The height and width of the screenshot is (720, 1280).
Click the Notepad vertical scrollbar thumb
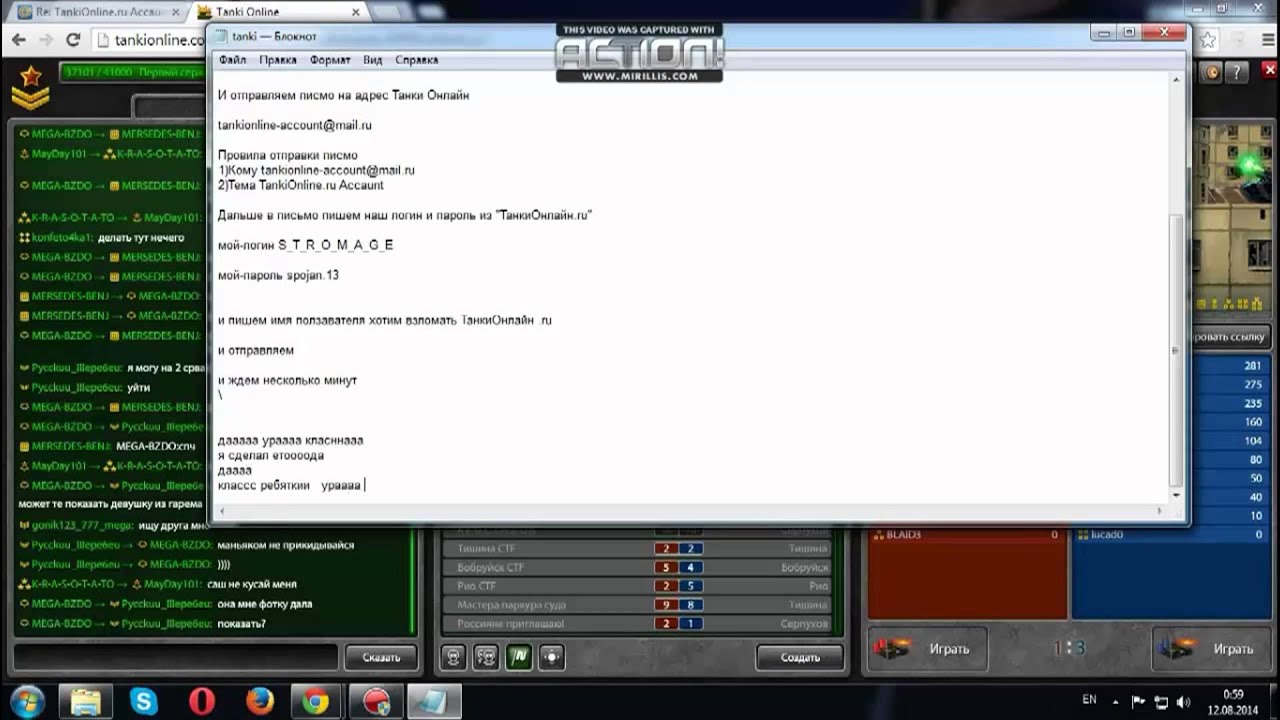point(1176,350)
